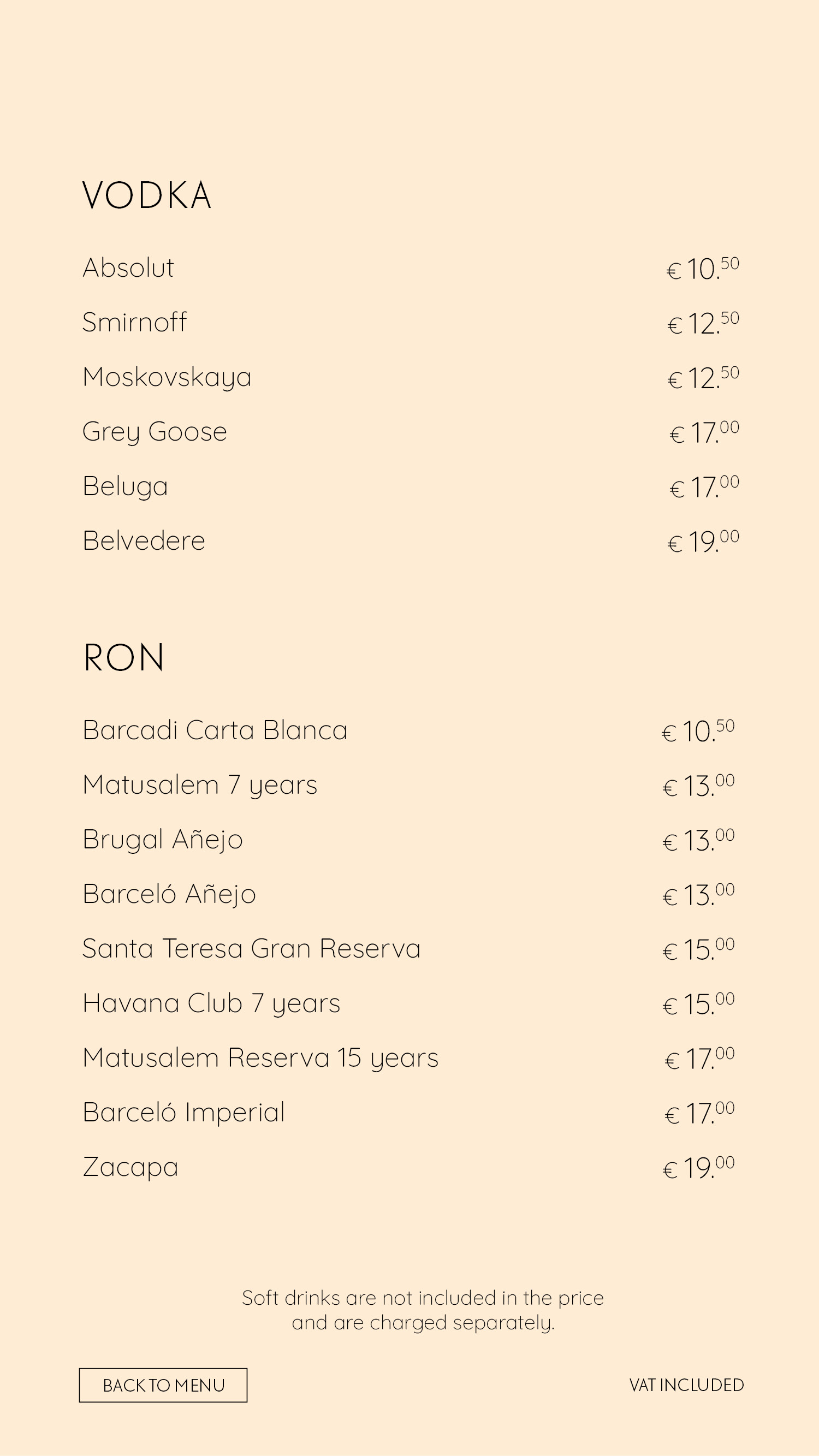The image size is (819, 1456).
Task: Select the Grey Goose item
Action: pos(155,432)
